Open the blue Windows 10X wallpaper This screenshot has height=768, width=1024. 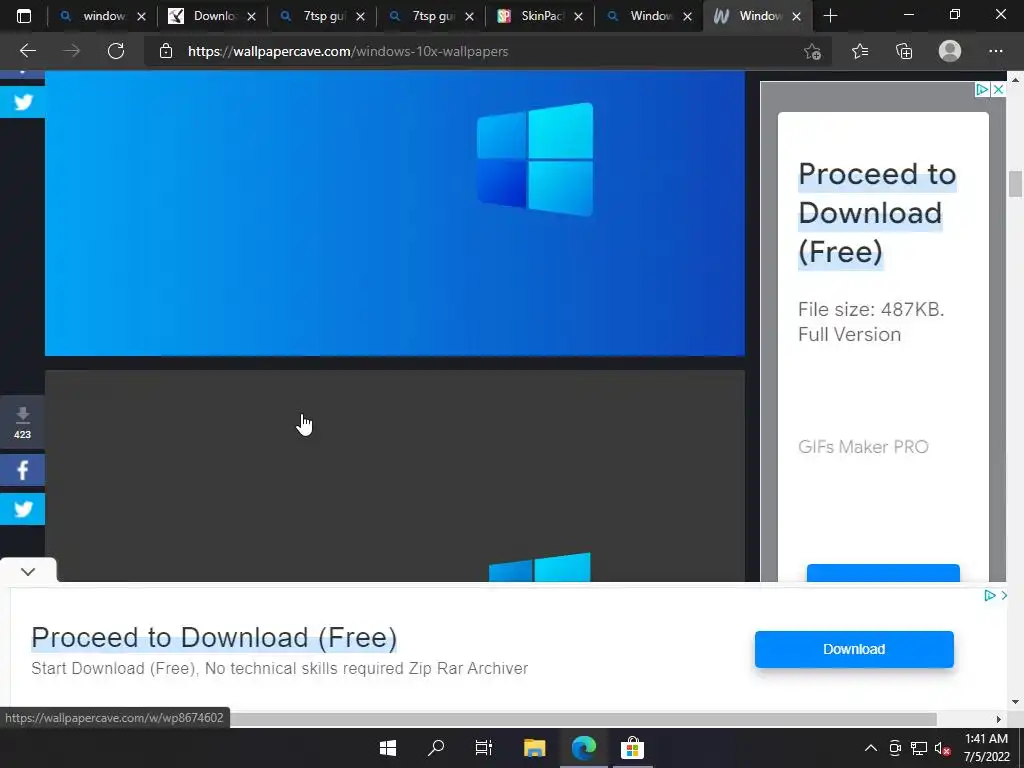tap(394, 213)
